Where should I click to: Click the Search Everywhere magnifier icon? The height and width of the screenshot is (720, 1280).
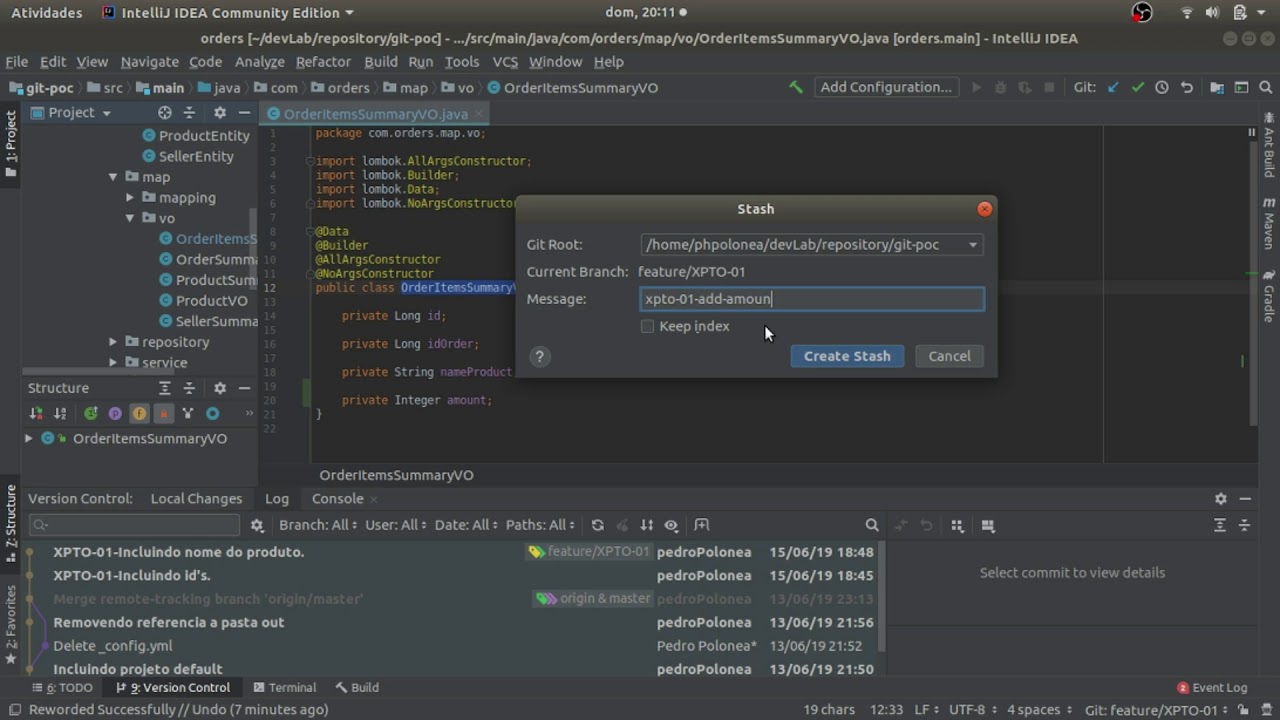(x=1266, y=87)
